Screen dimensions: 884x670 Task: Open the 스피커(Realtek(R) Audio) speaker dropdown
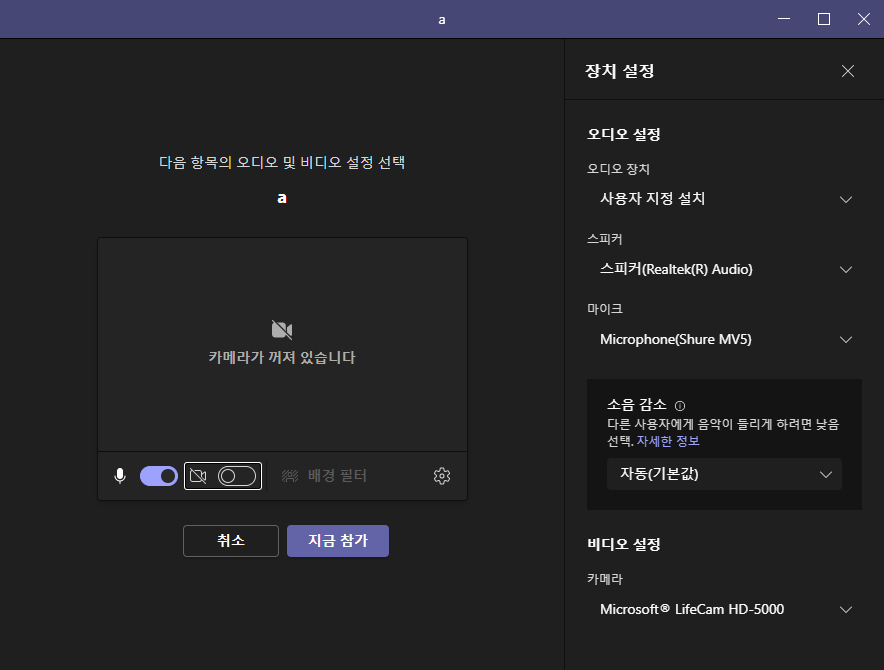tap(725, 269)
